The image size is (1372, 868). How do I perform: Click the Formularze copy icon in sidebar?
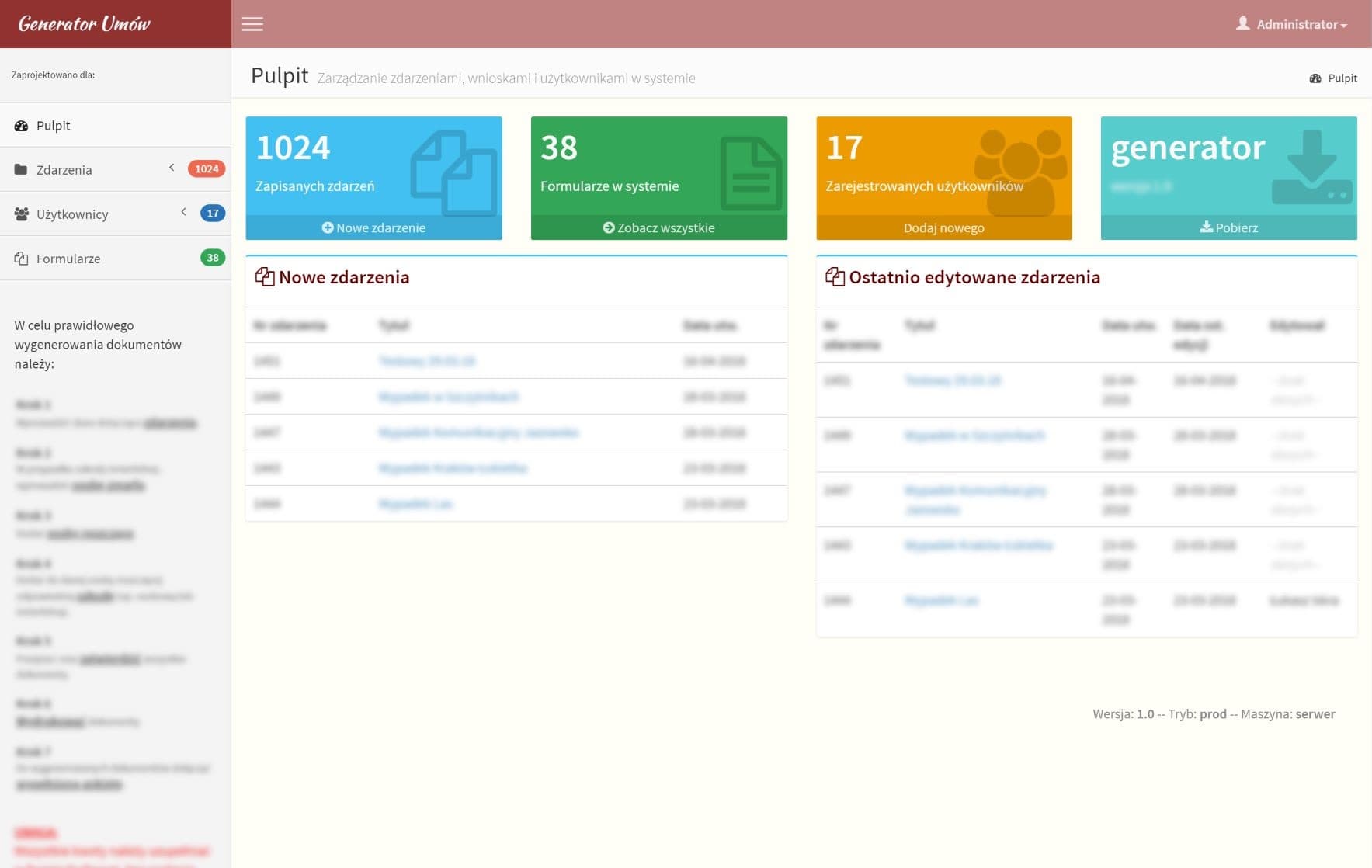point(21,259)
